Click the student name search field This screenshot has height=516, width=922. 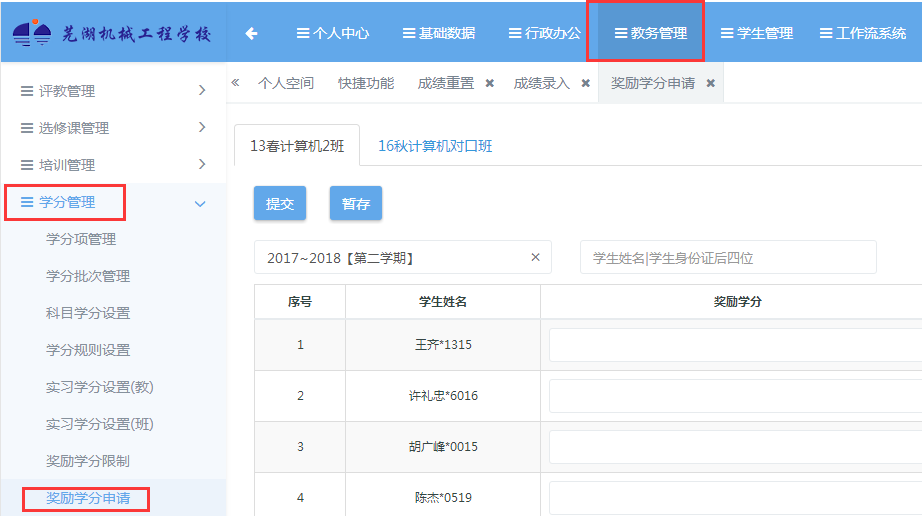727,258
